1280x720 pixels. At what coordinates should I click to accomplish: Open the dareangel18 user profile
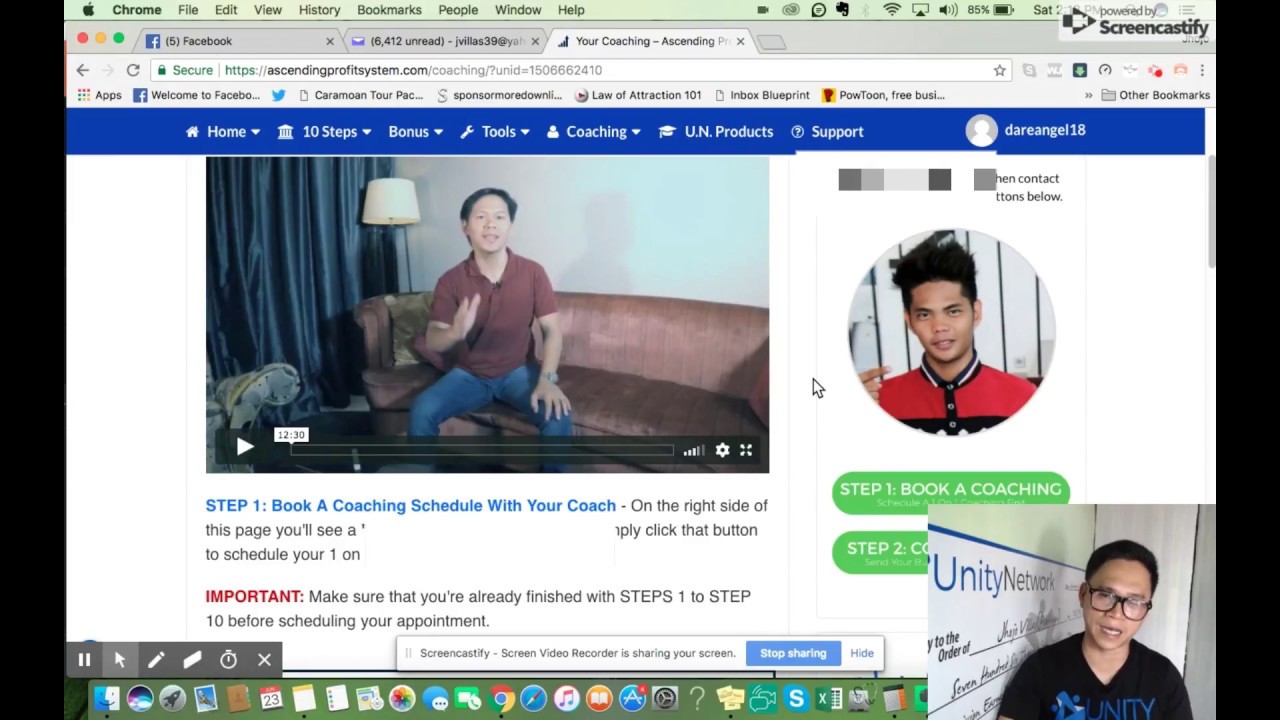1026,130
